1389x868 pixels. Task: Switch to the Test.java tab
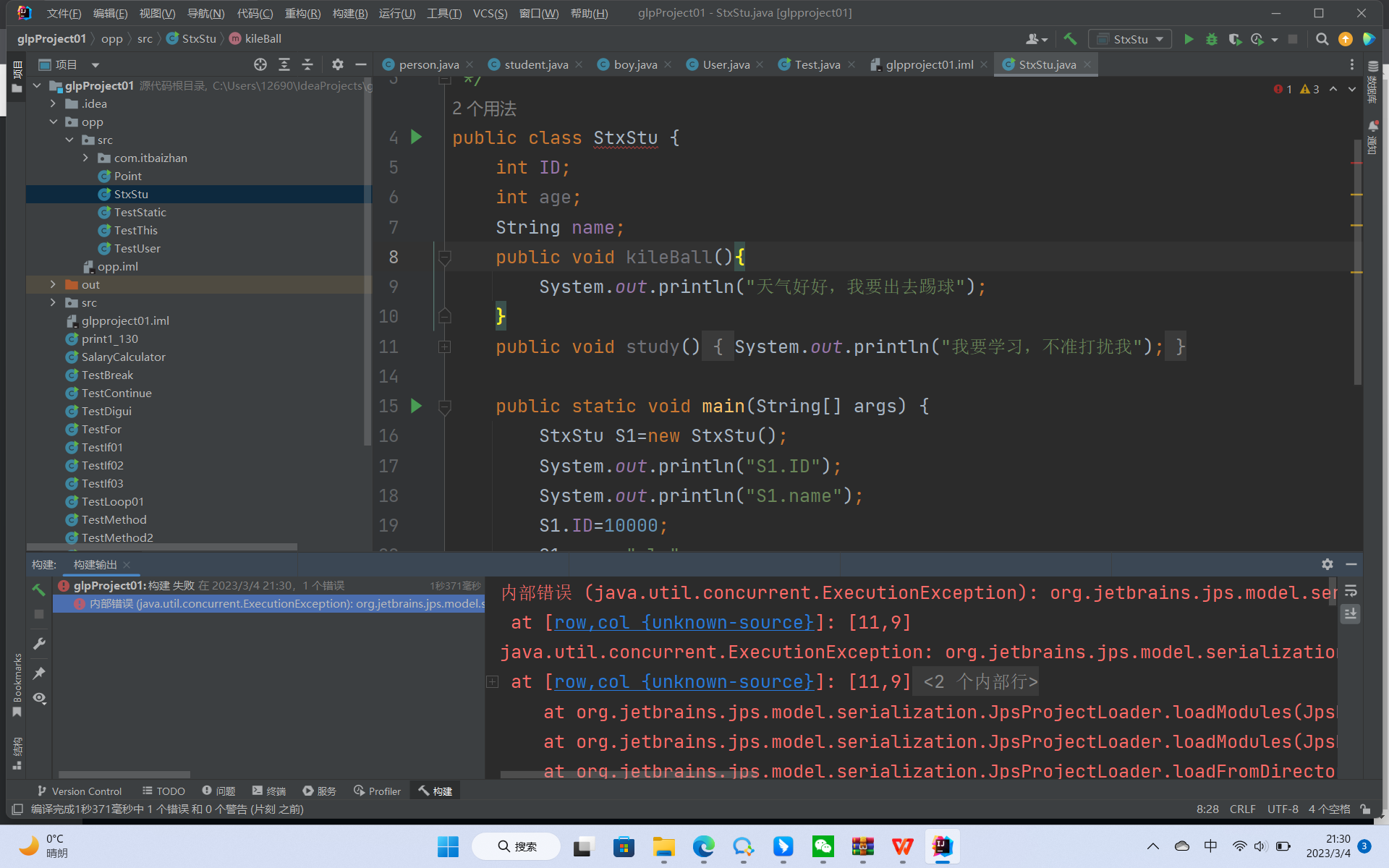[817, 64]
